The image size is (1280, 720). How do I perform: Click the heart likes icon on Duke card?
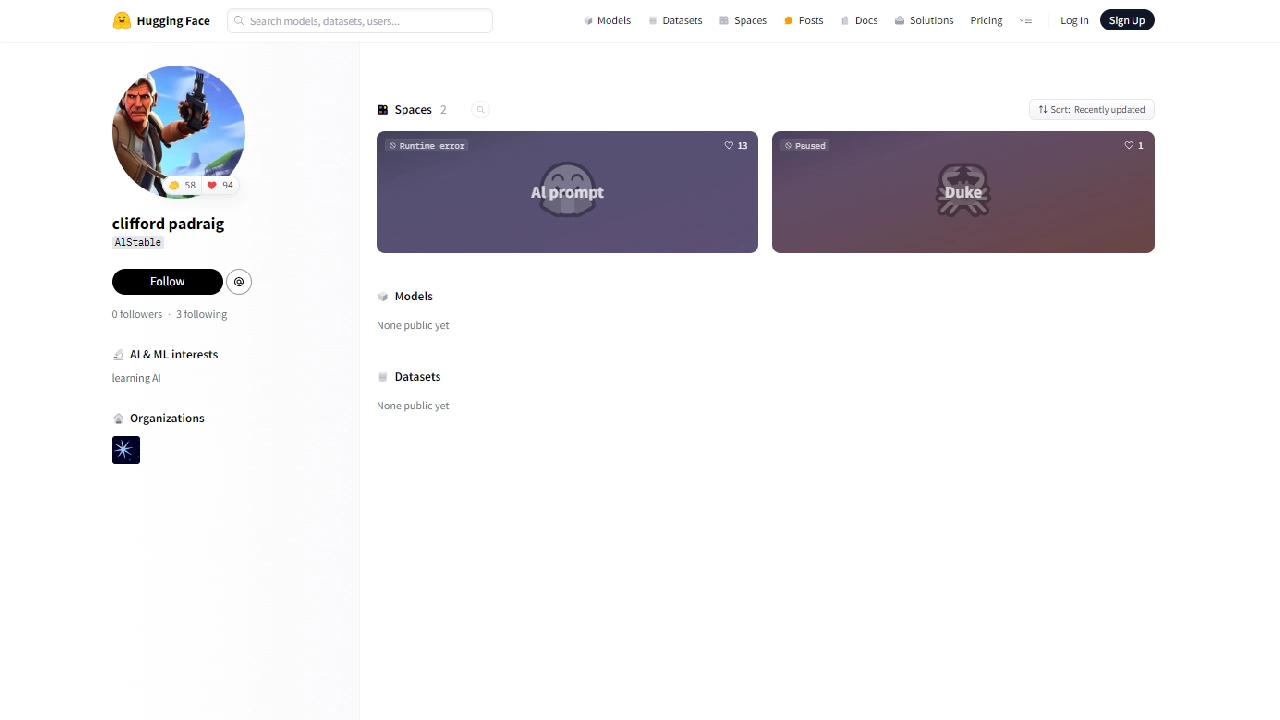tap(1129, 146)
